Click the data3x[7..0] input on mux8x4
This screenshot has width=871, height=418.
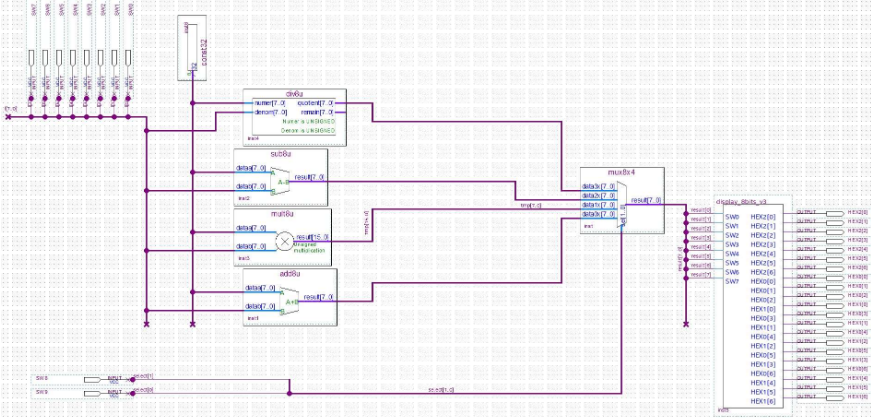click(599, 186)
